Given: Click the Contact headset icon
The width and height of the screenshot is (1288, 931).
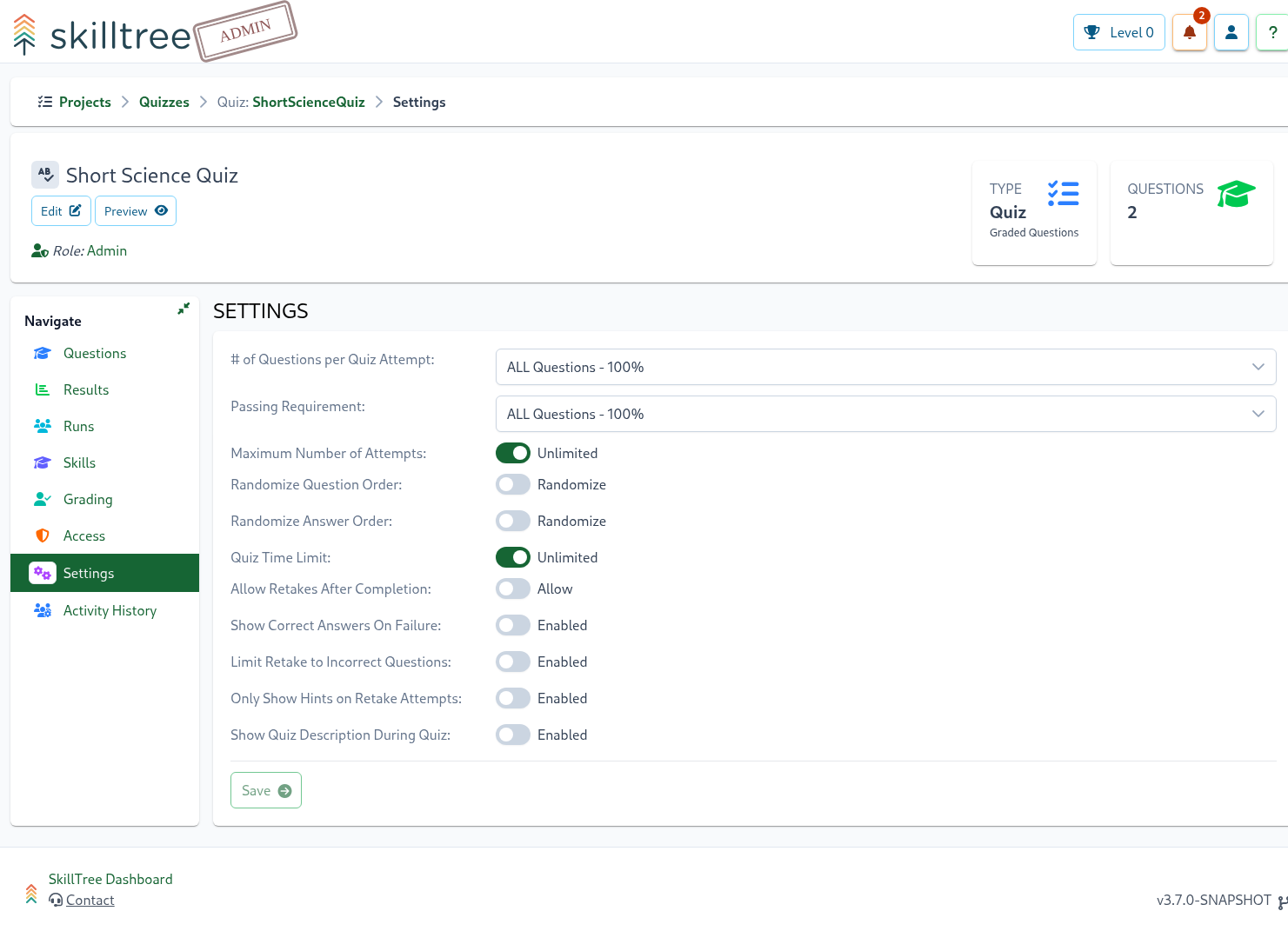Looking at the screenshot, I should pos(56,900).
